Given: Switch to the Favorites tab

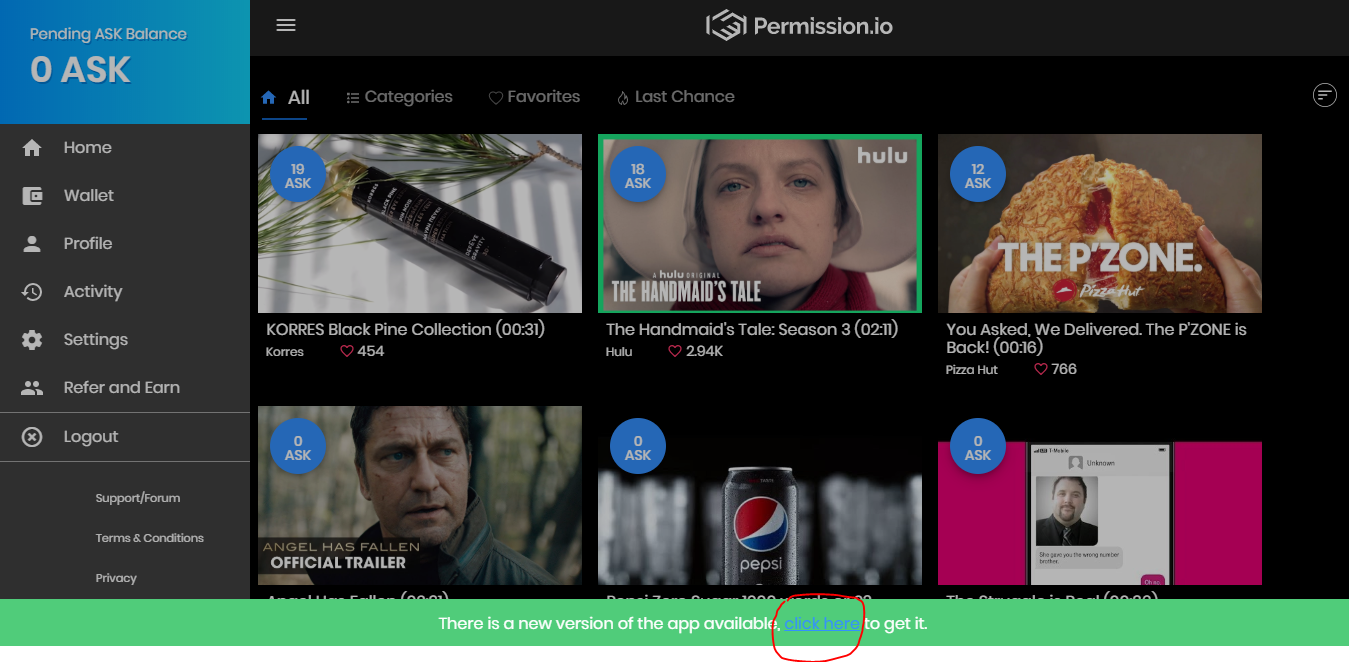Looking at the screenshot, I should [534, 97].
